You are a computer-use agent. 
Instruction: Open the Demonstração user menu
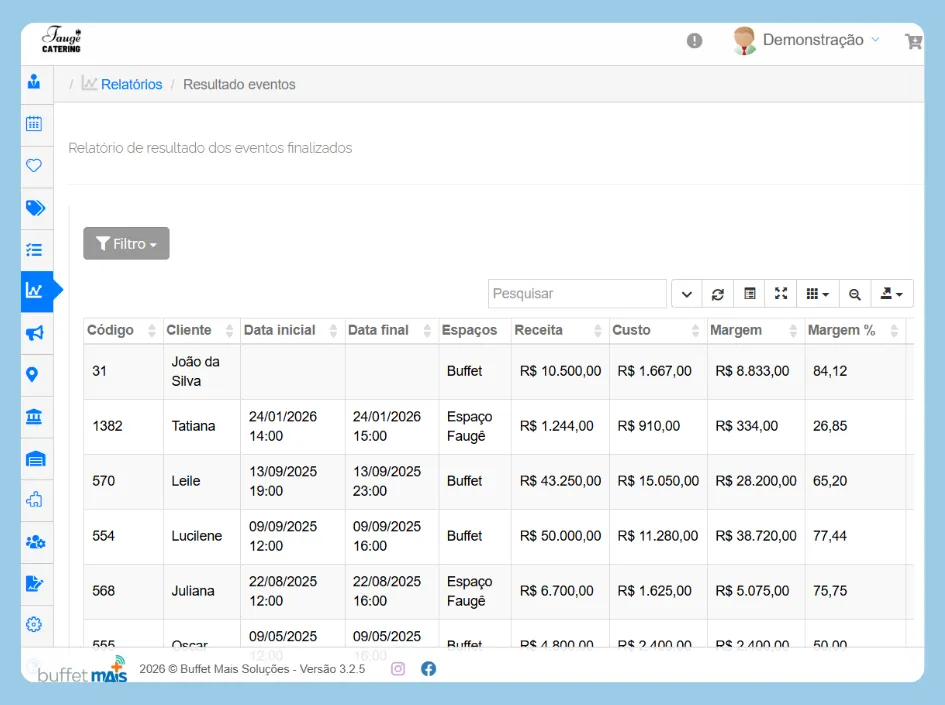click(x=807, y=40)
